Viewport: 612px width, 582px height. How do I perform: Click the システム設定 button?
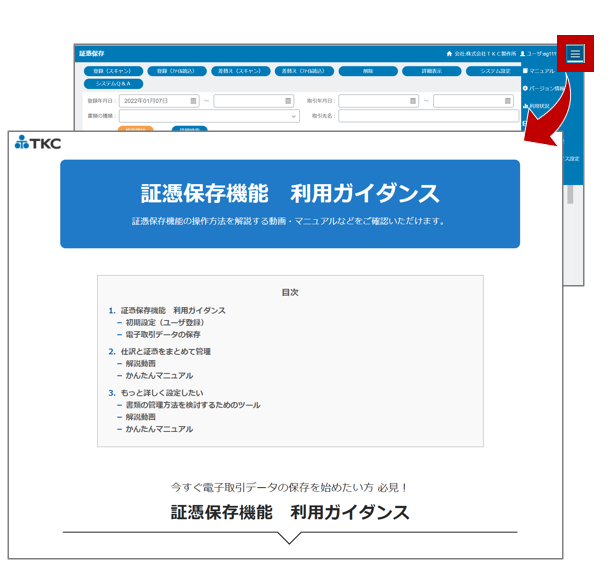(x=494, y=71)
